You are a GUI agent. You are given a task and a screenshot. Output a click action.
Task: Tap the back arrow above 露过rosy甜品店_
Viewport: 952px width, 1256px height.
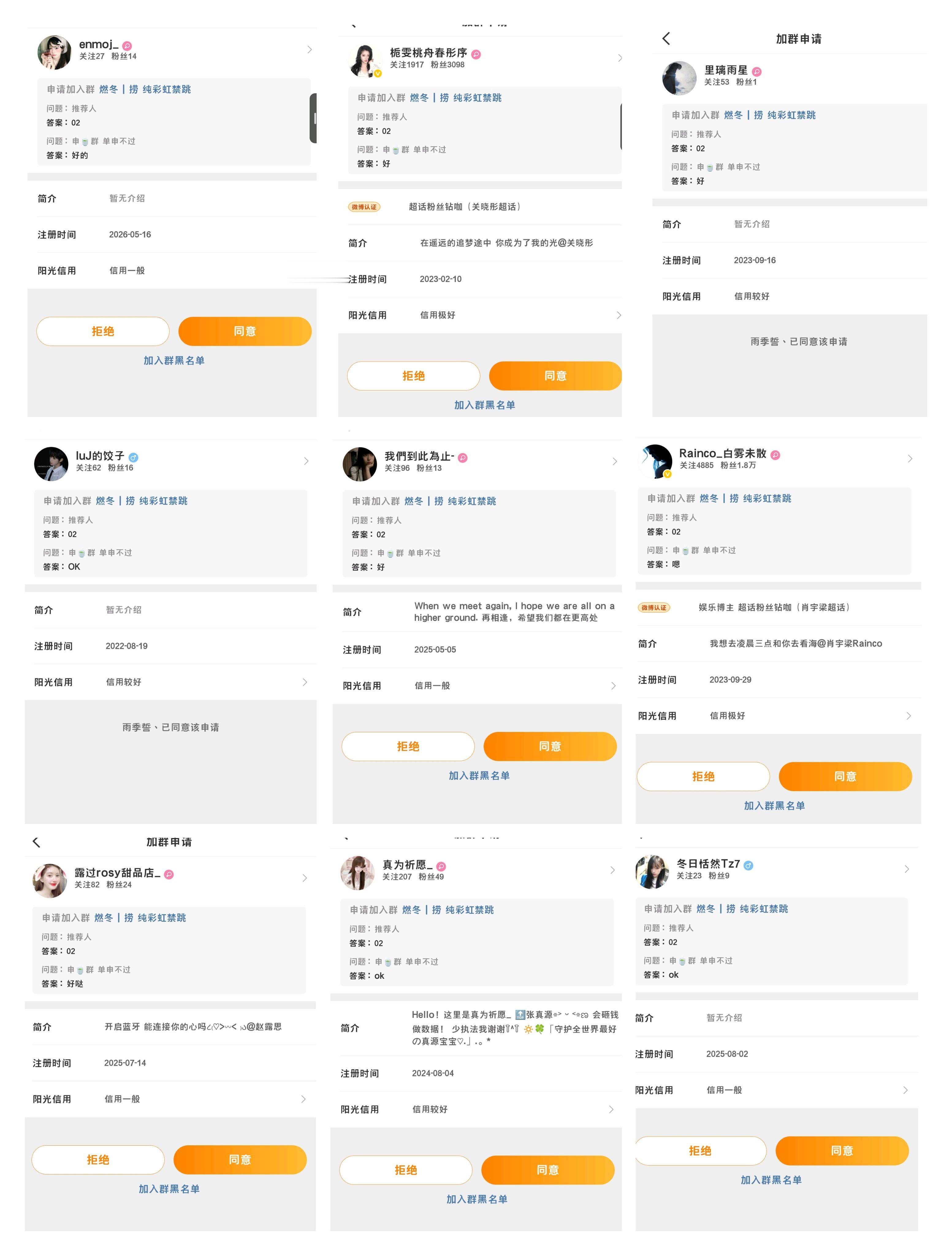pyautogui.click(x=36, y=842)
